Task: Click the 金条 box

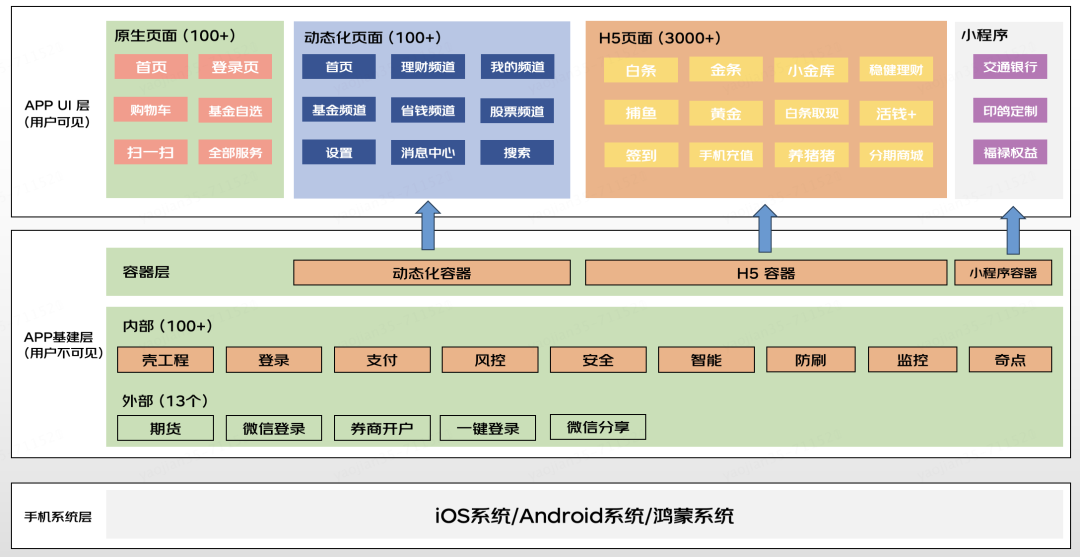Action: 726,70
